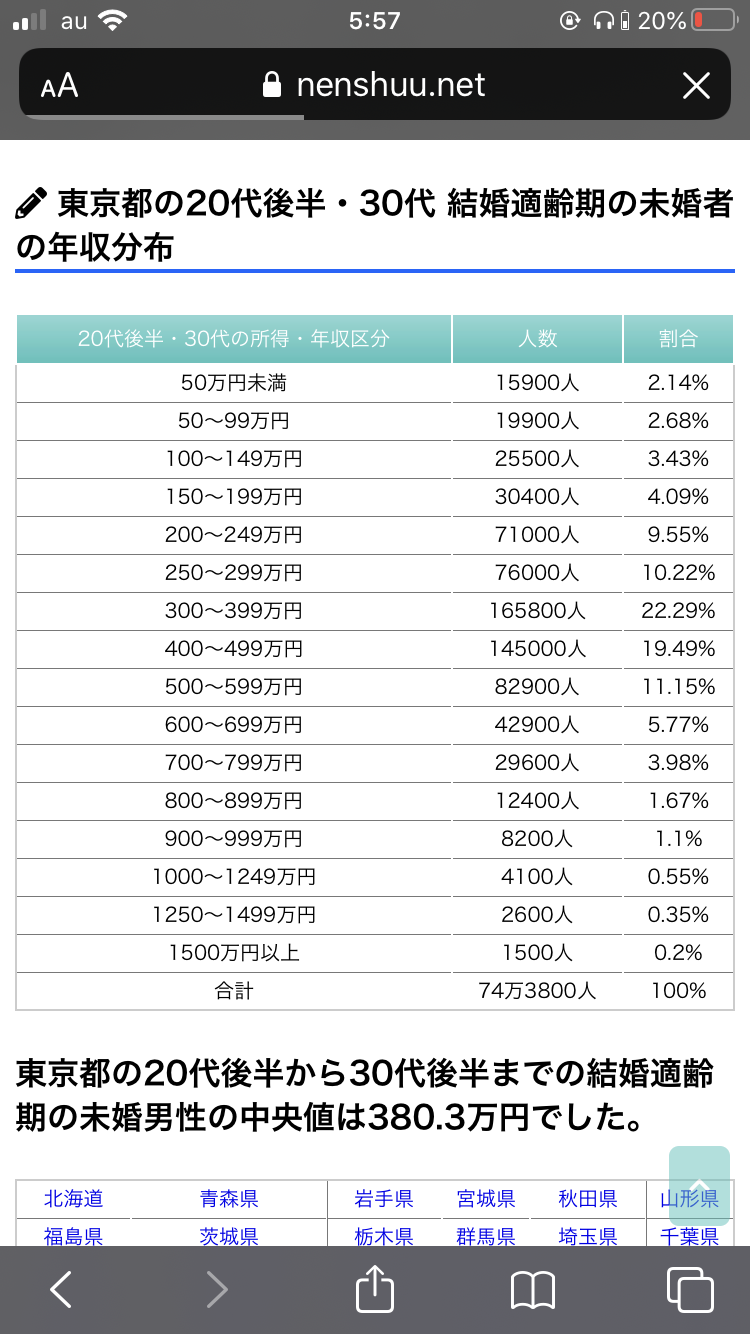
Task: Open the Safari share sheet
Action: (x=375, y=1288)
